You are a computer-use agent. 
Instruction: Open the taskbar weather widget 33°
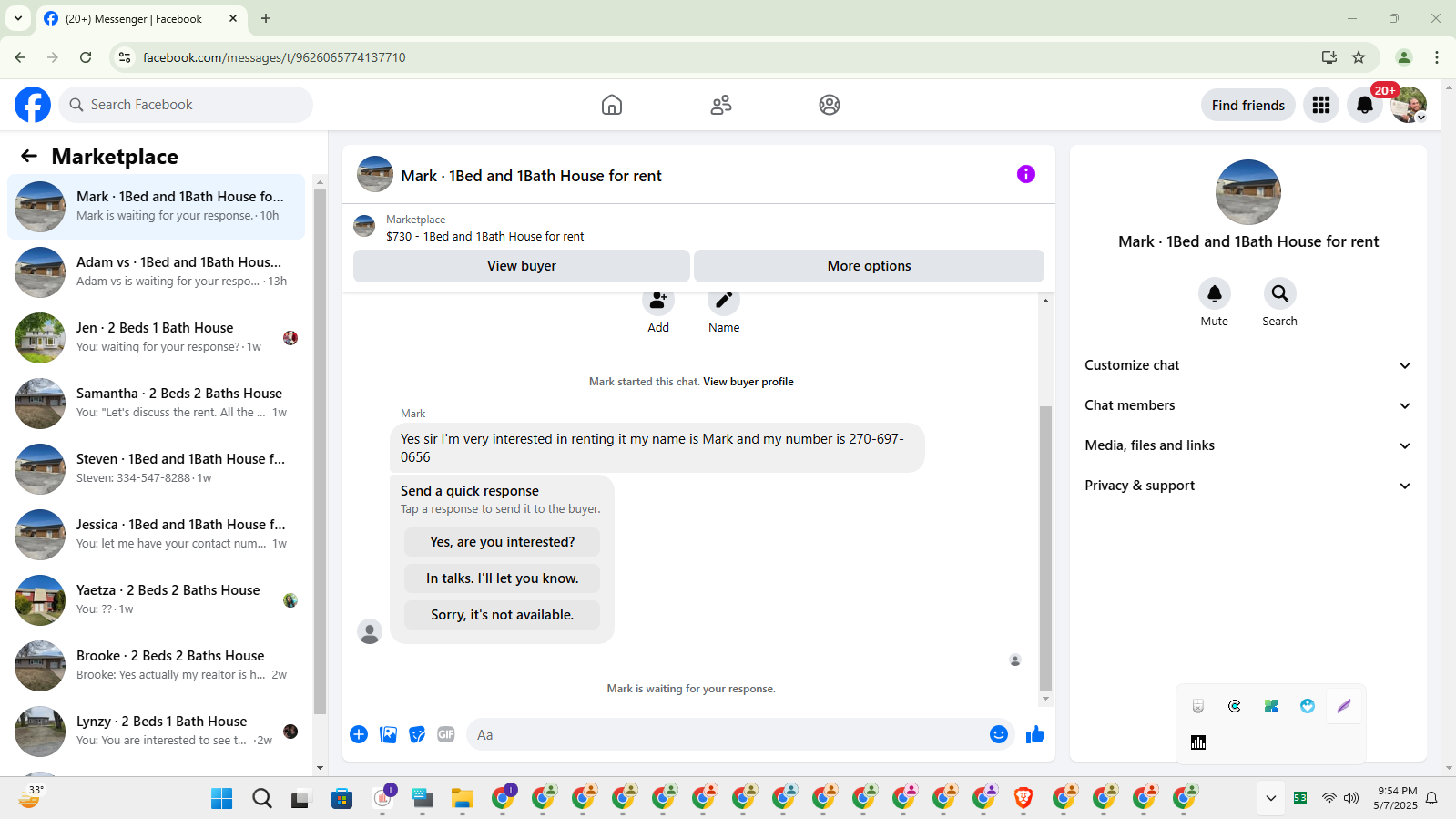[31, 797]
